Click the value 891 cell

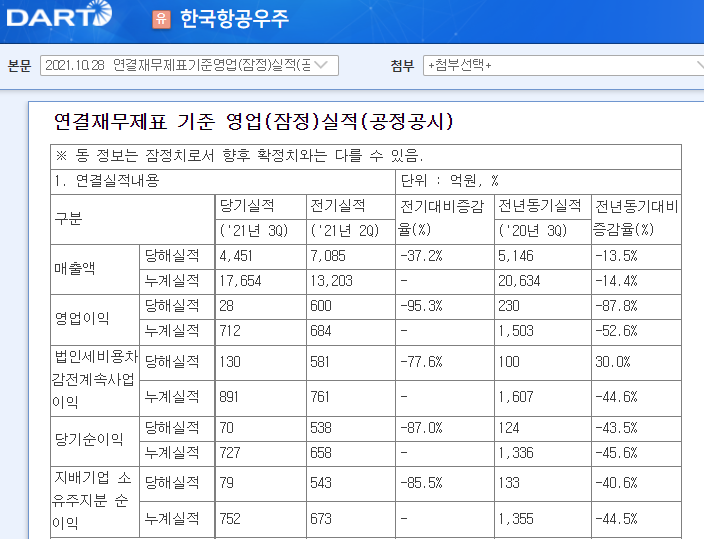260,398
